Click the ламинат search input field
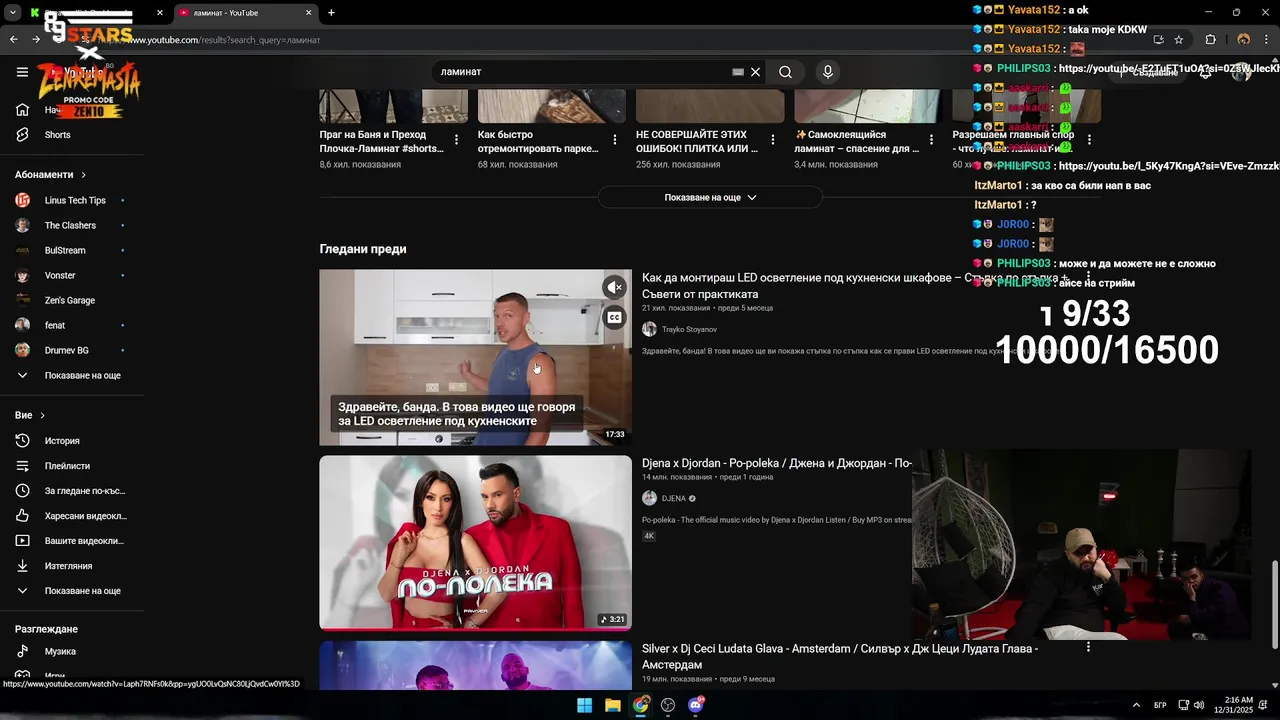The width and height of the screenshot is (1280, 720). (x=585, y=72)
